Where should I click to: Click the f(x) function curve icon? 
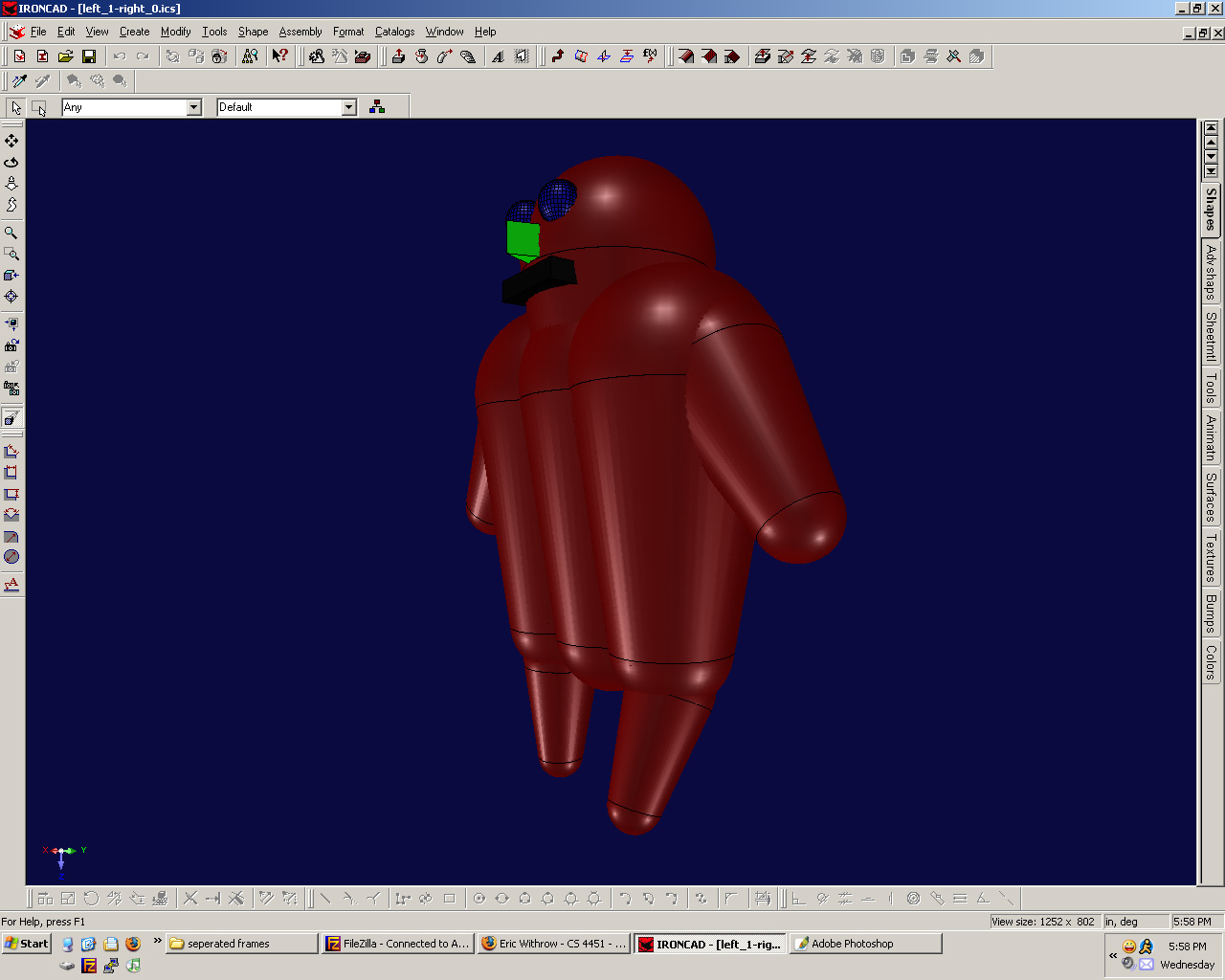pos(650,56)
